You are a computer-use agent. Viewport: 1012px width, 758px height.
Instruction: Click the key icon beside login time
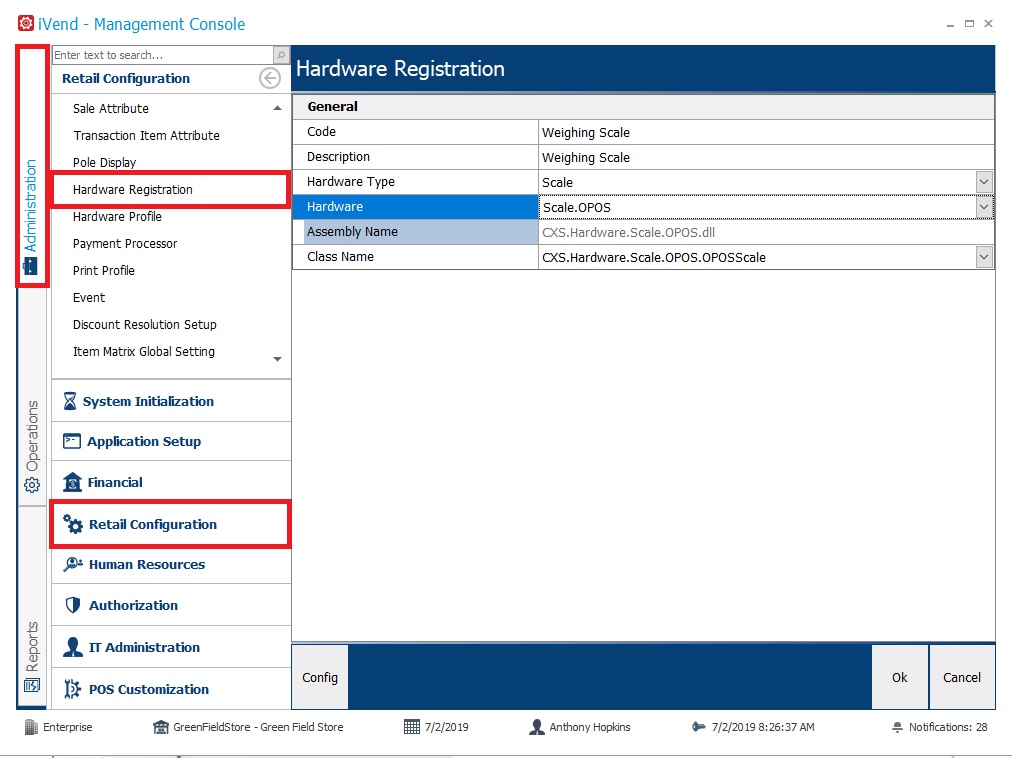coord(698,727)
